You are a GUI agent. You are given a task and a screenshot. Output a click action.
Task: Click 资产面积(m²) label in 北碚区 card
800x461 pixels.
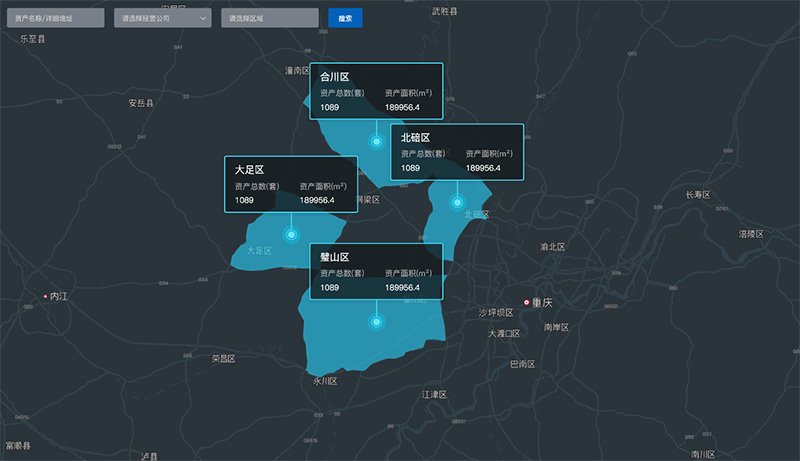pos(489,153)
